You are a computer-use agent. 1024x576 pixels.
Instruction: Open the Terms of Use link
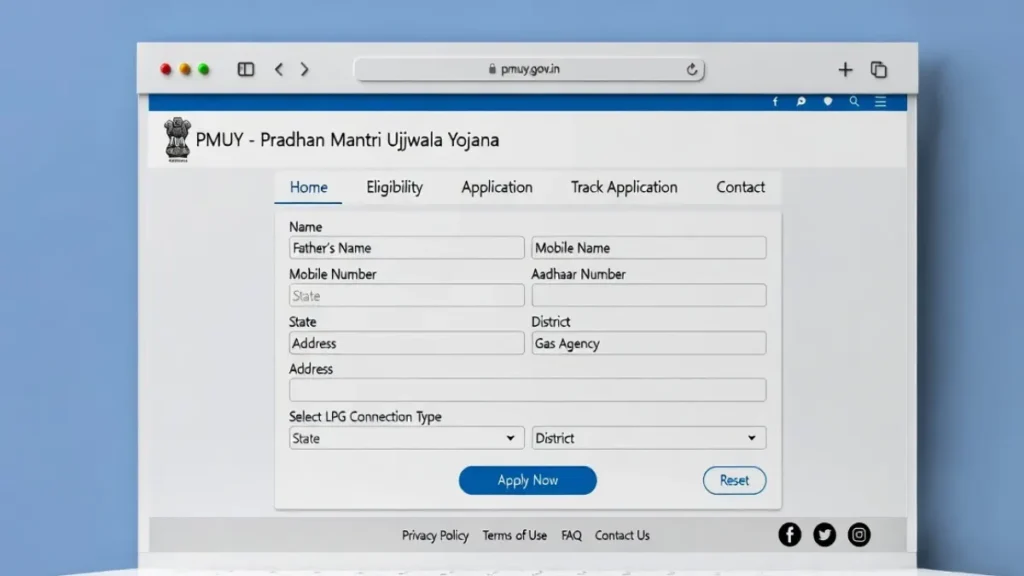515,536
